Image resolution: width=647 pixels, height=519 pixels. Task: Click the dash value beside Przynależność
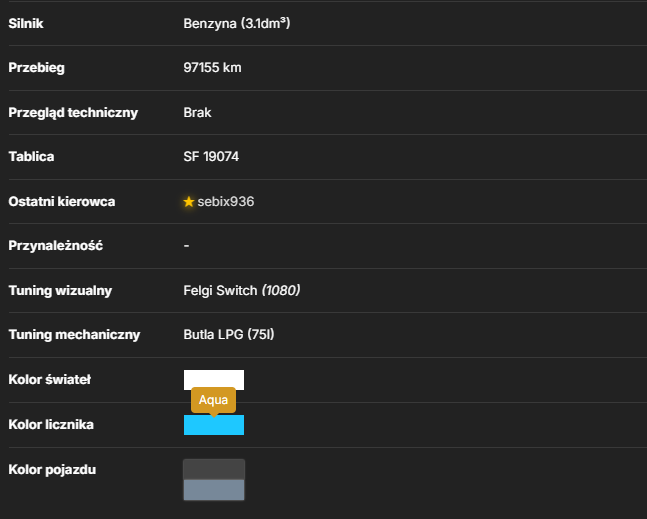pos(187,246)
